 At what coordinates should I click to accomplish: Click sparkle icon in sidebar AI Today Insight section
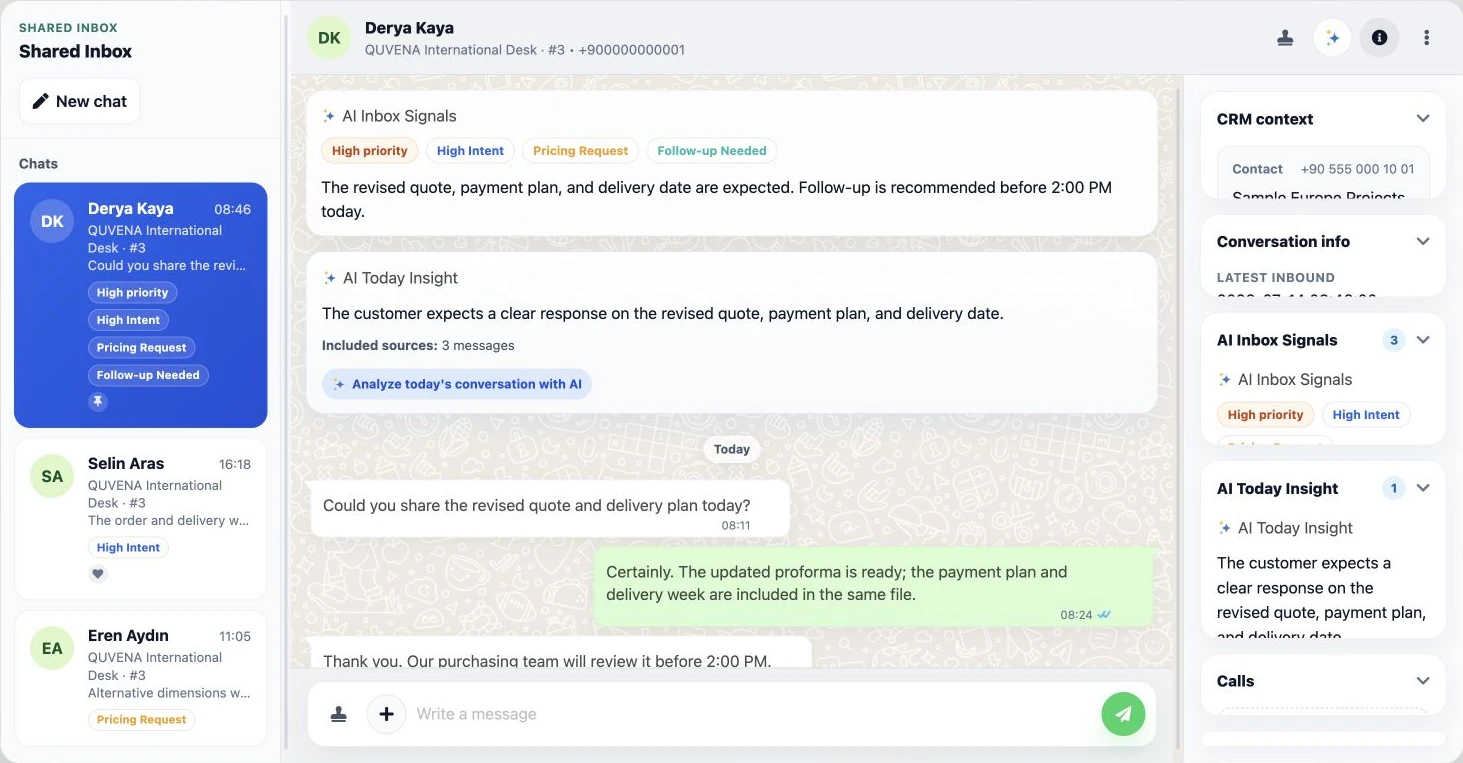[x=1224, y=528]
